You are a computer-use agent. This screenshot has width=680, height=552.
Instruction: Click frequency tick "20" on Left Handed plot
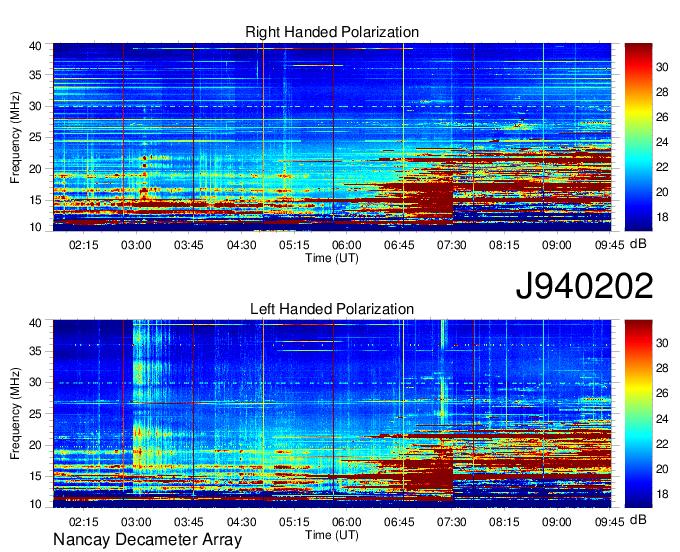35,445
